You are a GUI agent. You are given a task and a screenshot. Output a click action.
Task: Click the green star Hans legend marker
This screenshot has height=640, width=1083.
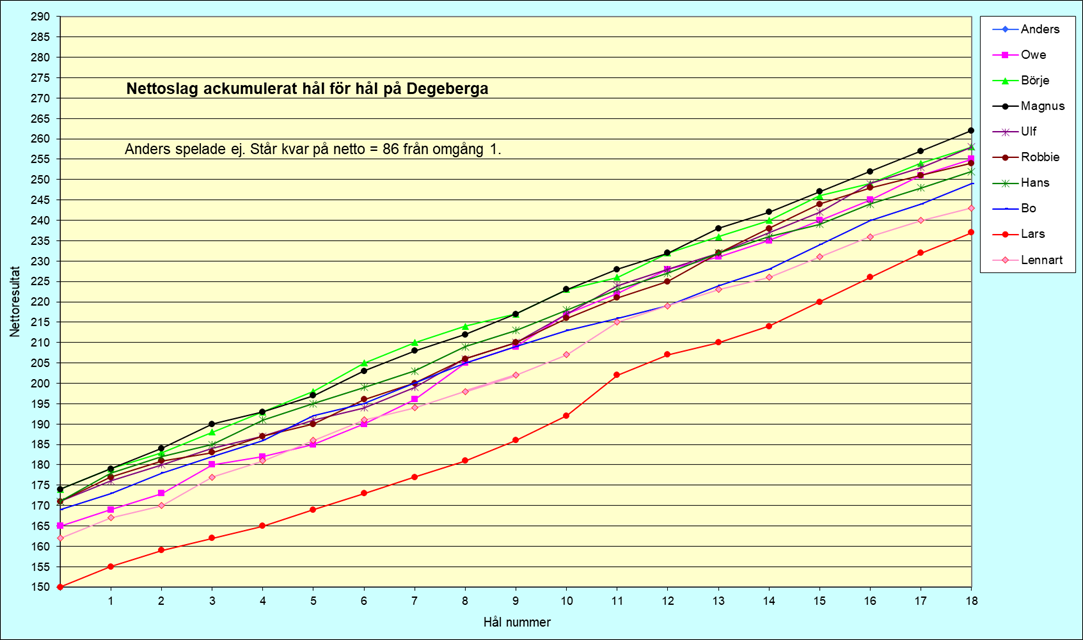(1000, 183)
